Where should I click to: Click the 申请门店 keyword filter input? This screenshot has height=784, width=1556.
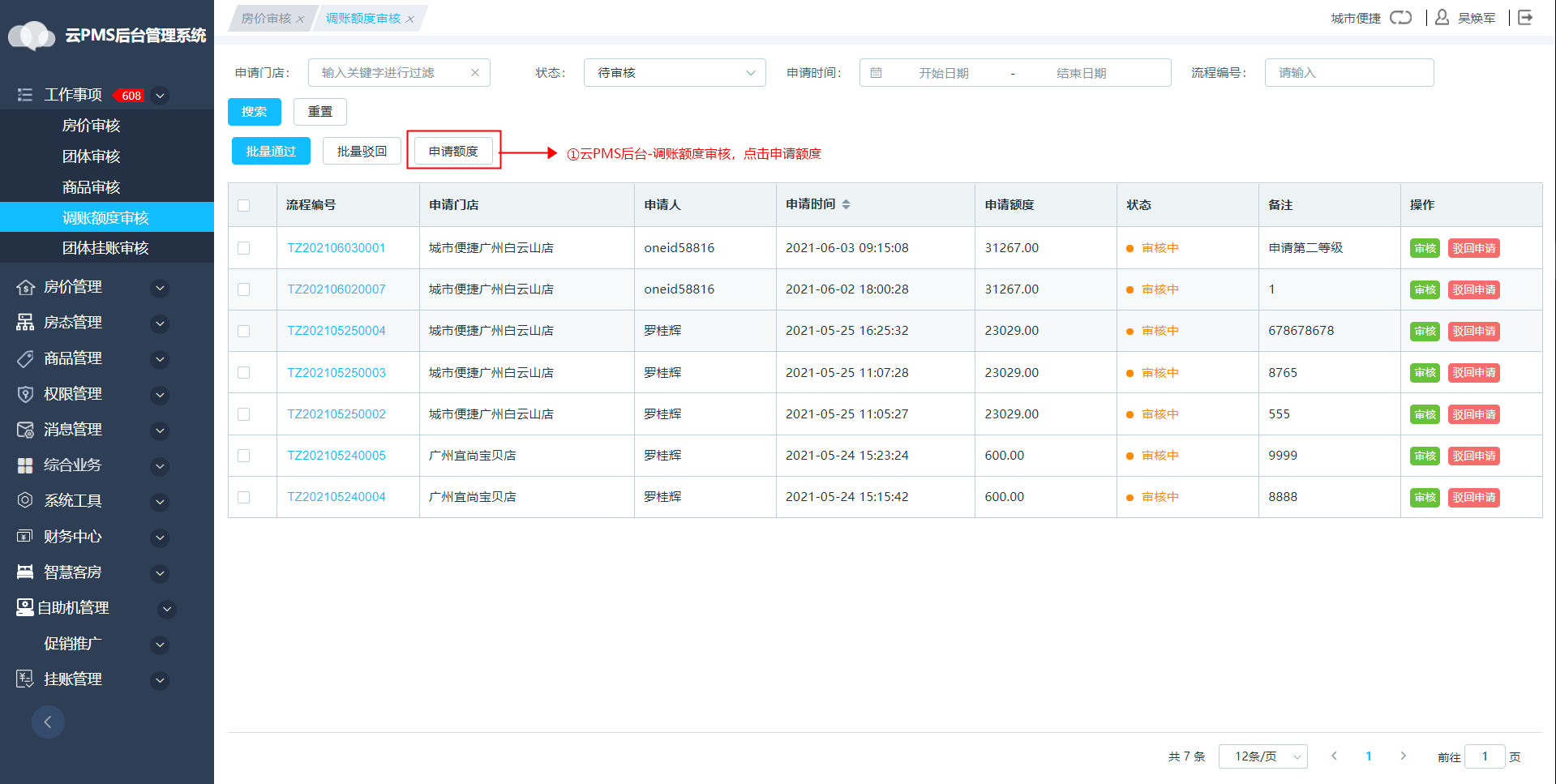[399, 73]
